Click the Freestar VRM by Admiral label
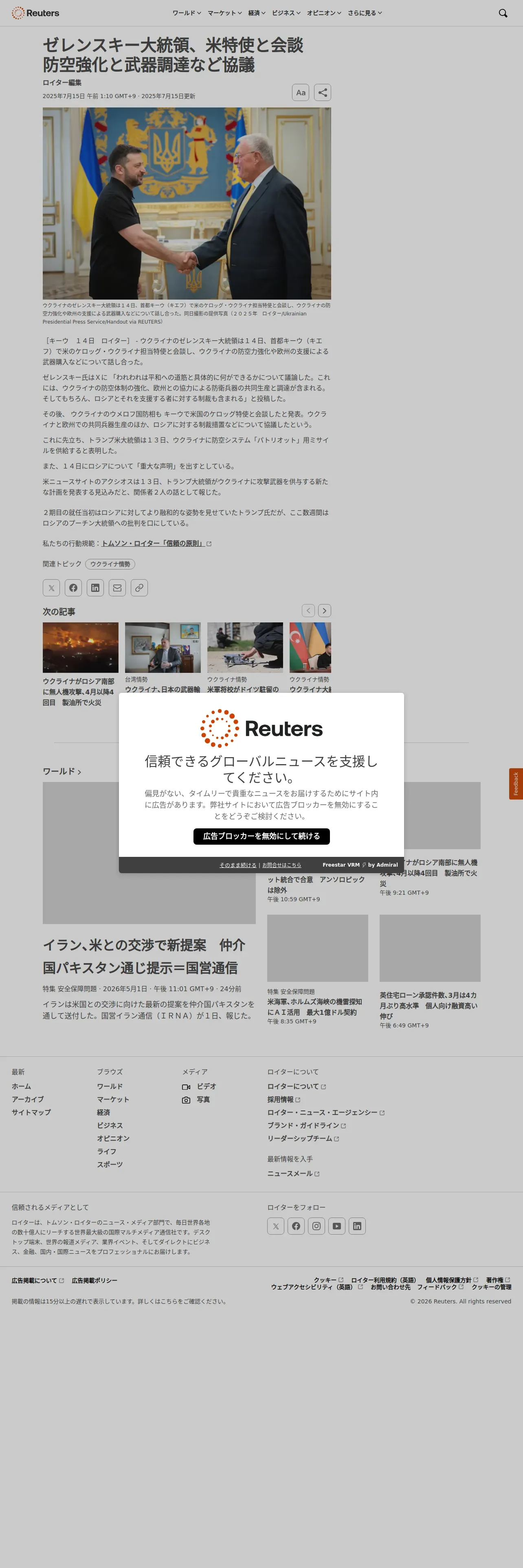The image size is (523, 1568). click(360, 865)
